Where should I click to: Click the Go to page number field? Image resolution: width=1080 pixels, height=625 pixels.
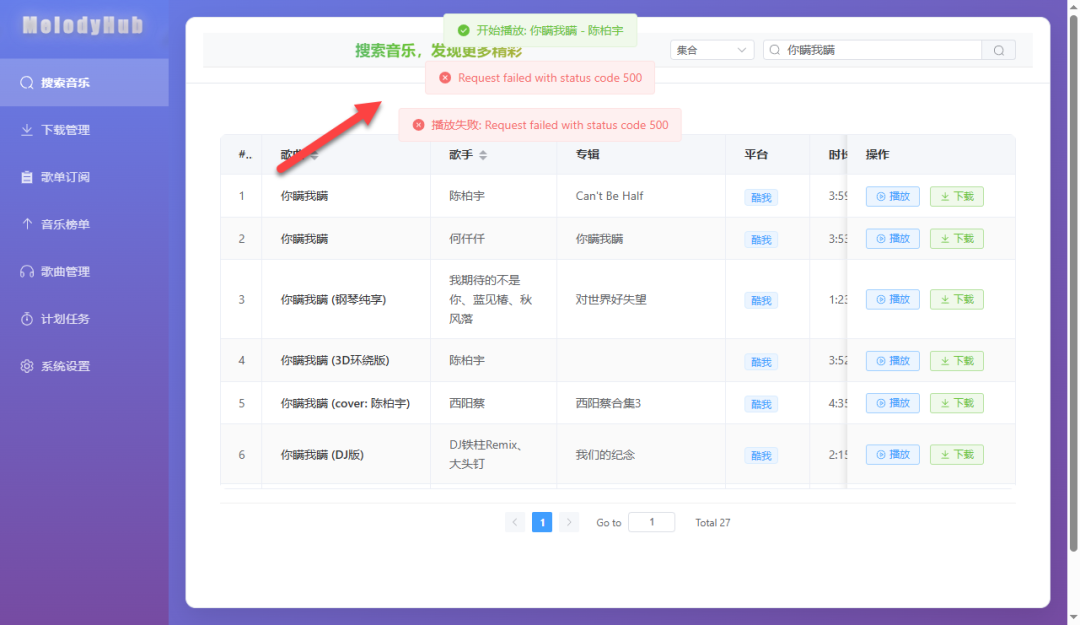[x=651, y=522]
